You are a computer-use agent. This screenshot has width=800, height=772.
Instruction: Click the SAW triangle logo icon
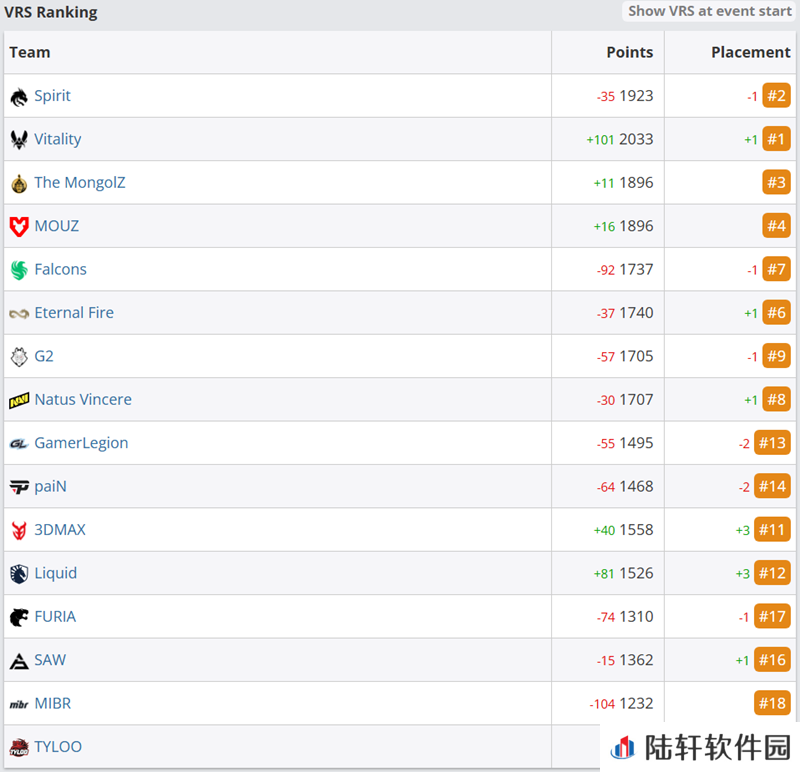click(19, 661)
